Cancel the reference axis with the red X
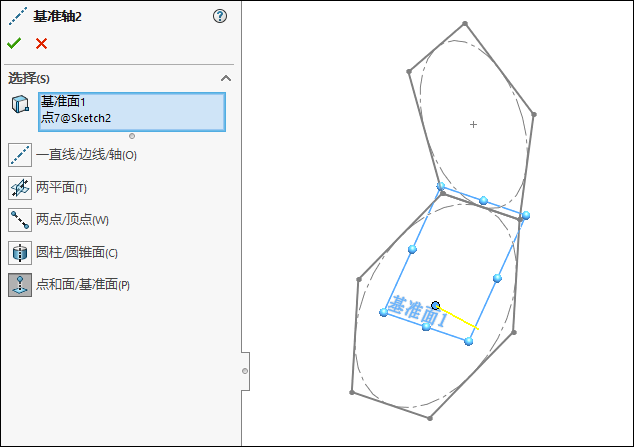The height and width of the screenshot is (447, 634). coord(41,43)
